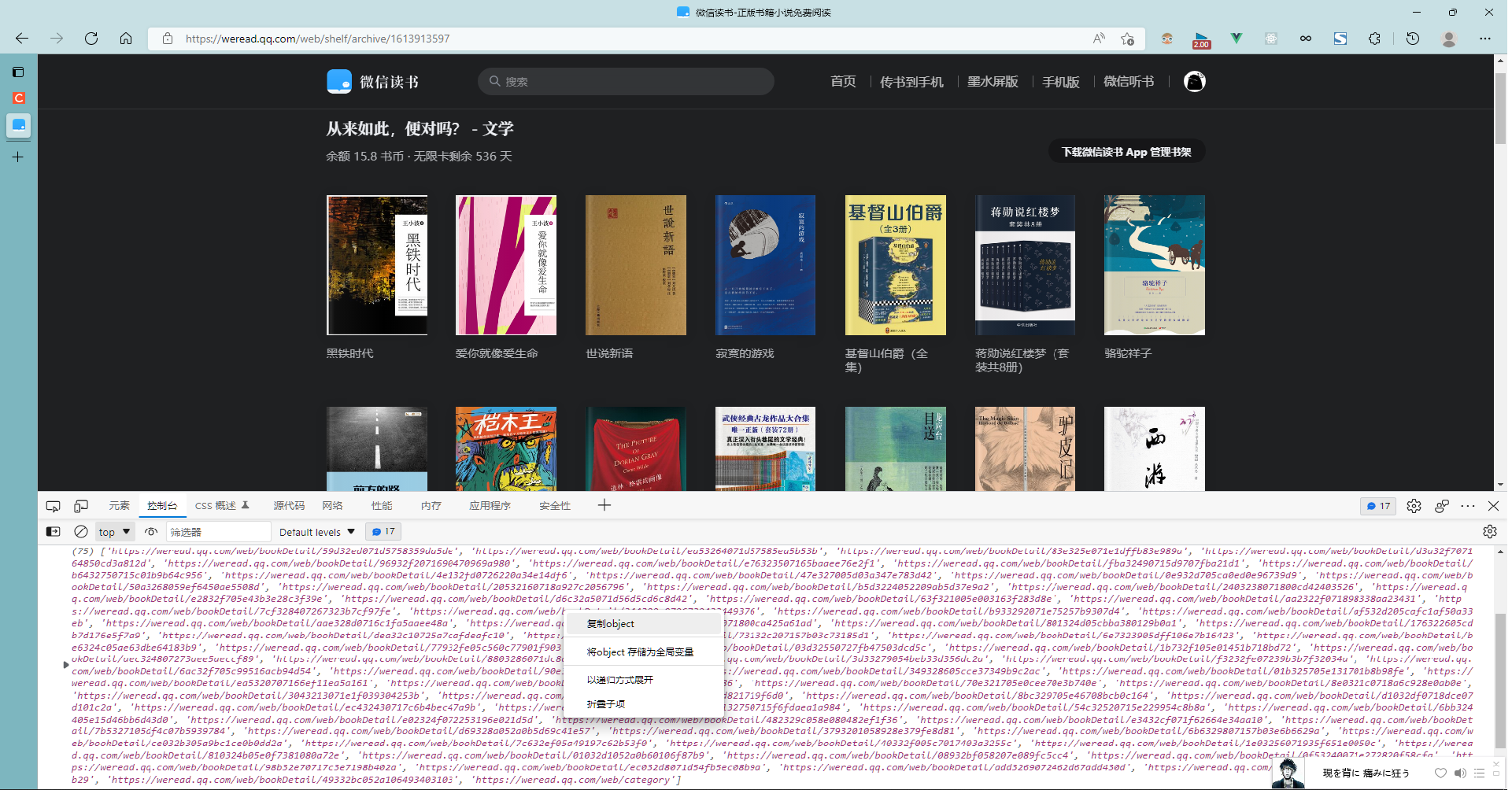Activate the read aloud icon in address bar

(1099, 39)
